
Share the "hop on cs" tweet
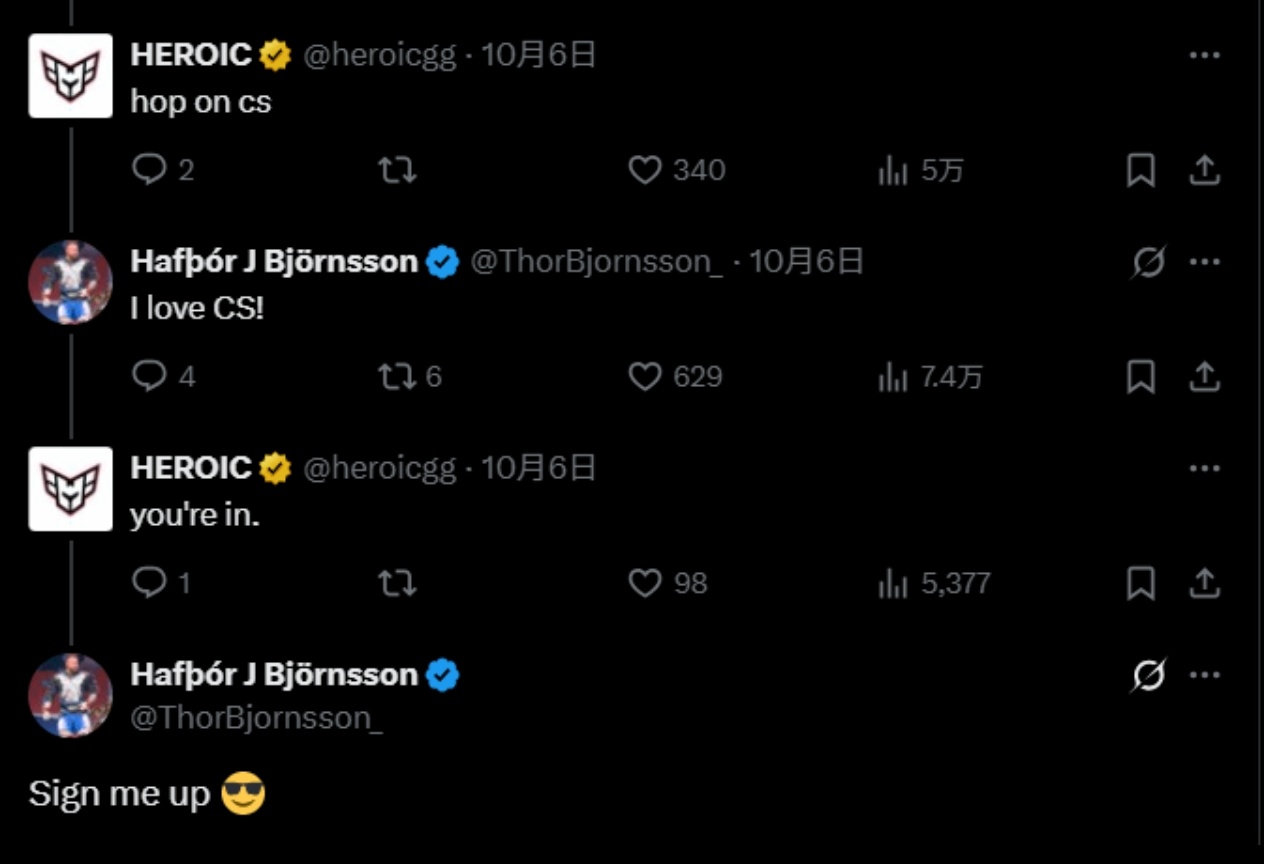point(1205,171)
